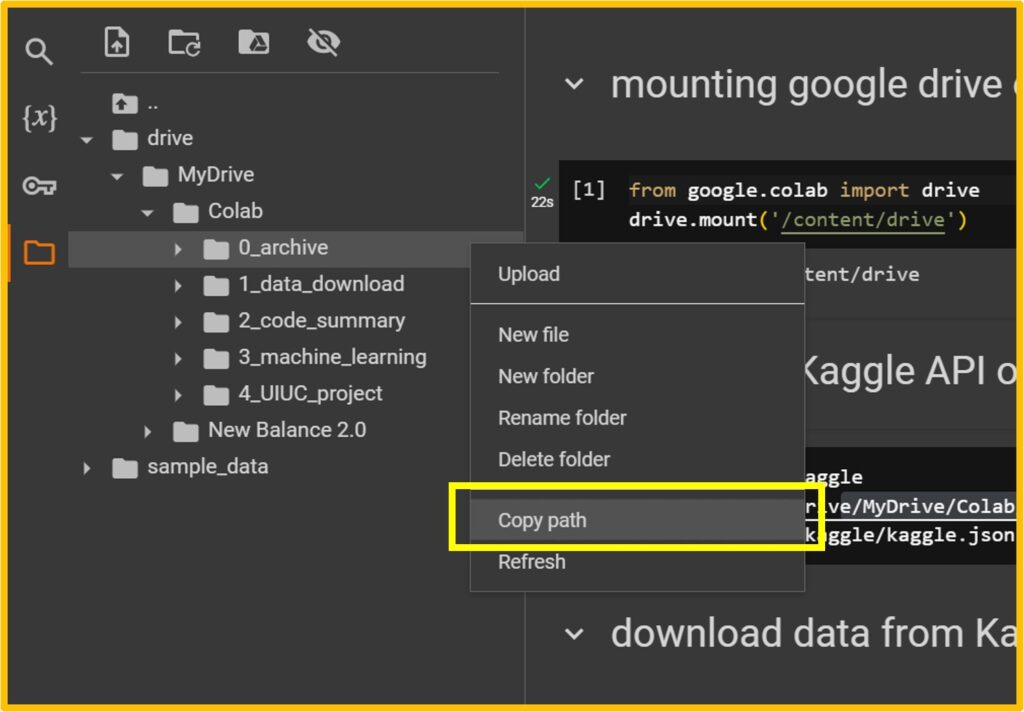
Task: Click Delete folder menu option
Action: [x=554, y=460]
